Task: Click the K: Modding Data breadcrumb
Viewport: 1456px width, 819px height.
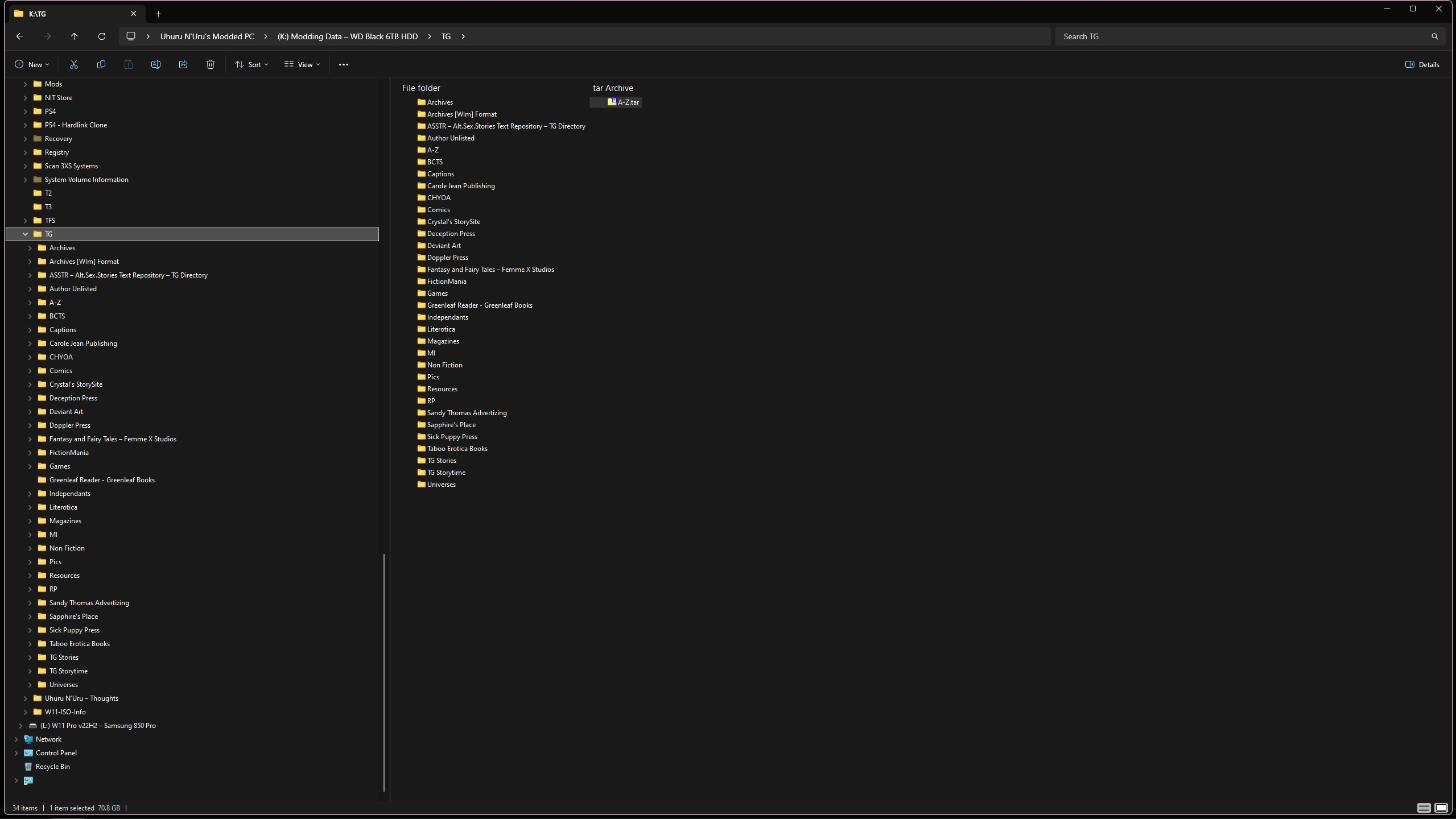Action: (x=348, y=36)
